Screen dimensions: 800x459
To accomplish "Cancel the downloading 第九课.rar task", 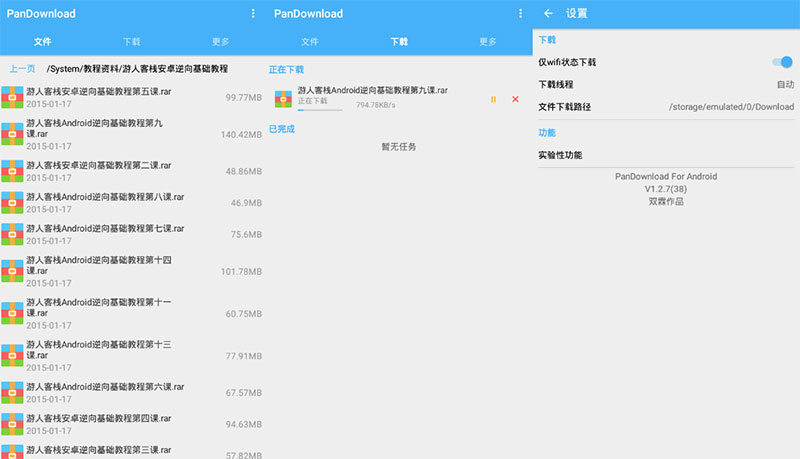I will [515, 99].
